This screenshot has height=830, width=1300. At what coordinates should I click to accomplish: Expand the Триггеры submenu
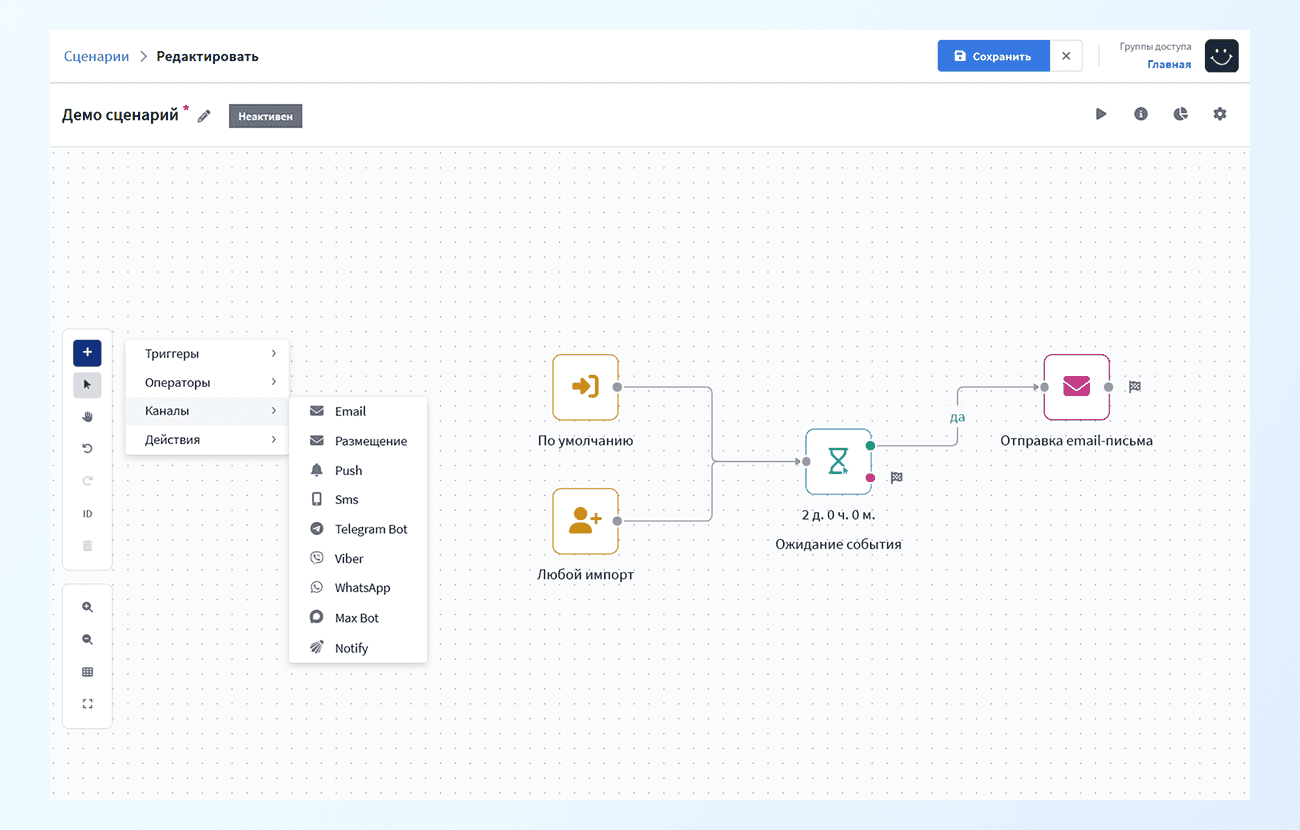tap(207, 354)
